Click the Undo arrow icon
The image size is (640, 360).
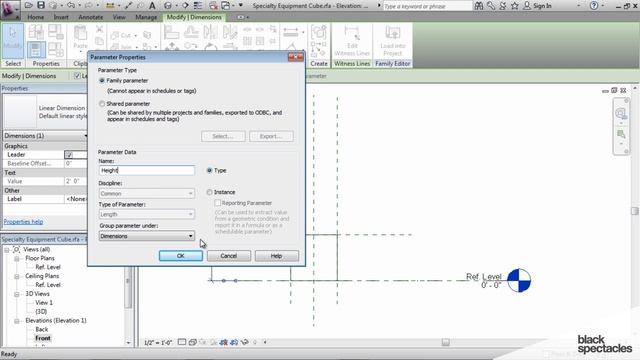coord(71,6)
